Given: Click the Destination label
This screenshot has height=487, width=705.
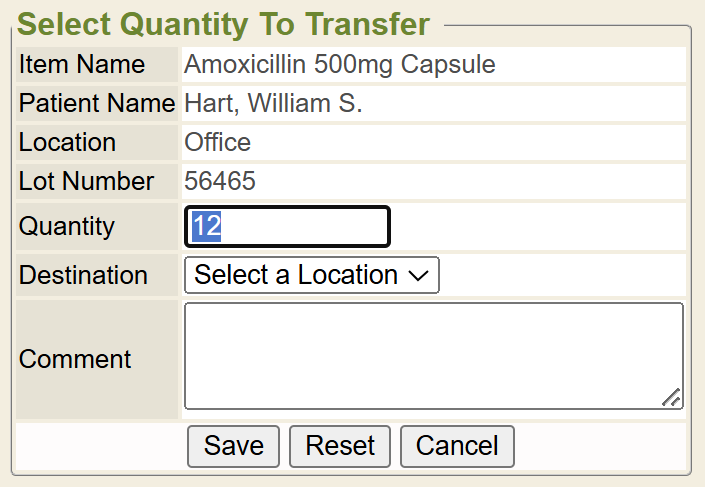Looking at the screenshot, I should coord(83,275).
